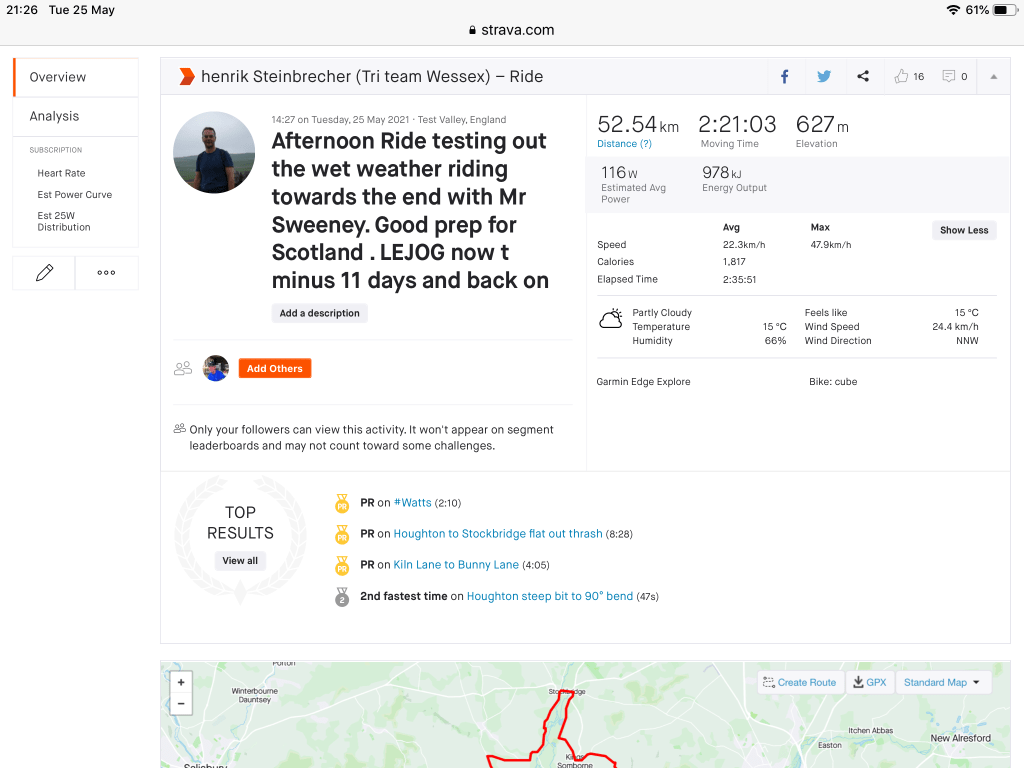Open Houghton to Stockbridge flat out thrash segment
1024x768 pixels.
497,534
